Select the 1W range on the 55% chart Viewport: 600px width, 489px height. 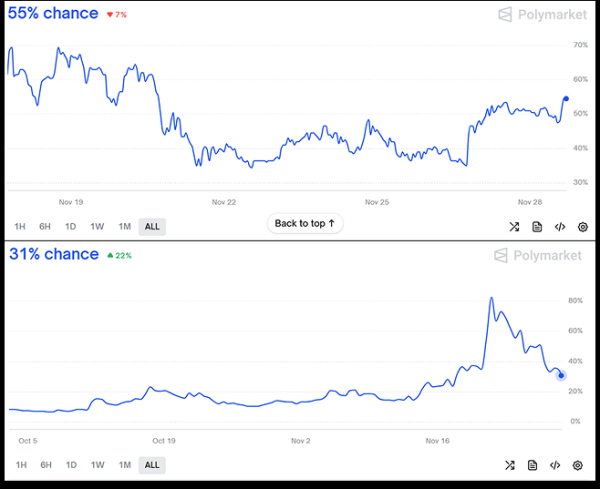point(97,227)
